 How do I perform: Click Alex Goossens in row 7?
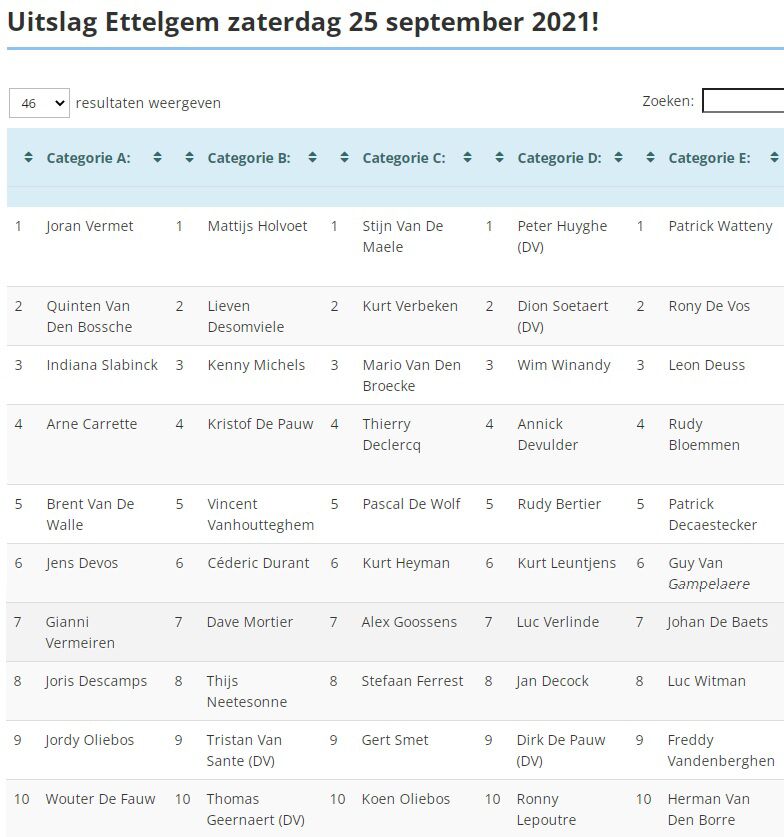tap(409, 622)
